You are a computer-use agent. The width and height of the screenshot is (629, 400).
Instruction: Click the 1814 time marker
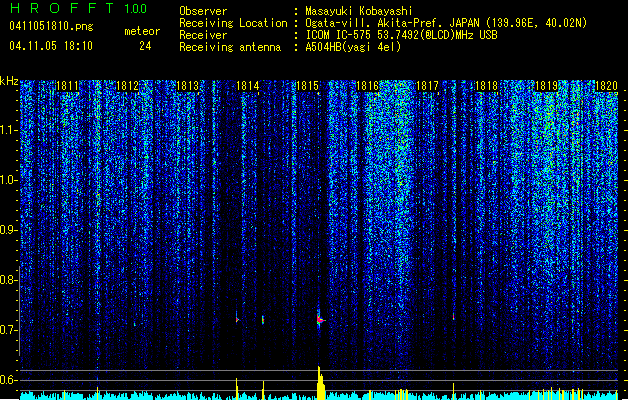(x=248, y=86)
